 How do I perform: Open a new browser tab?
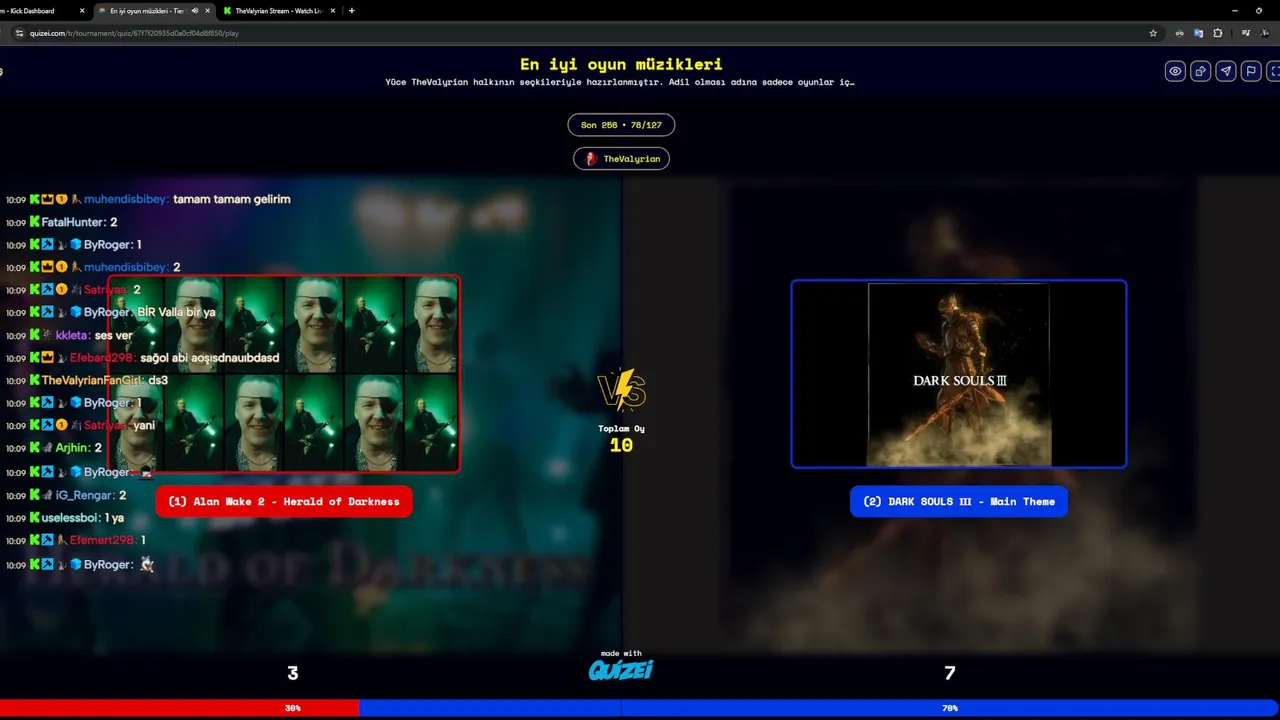[351, 11]
